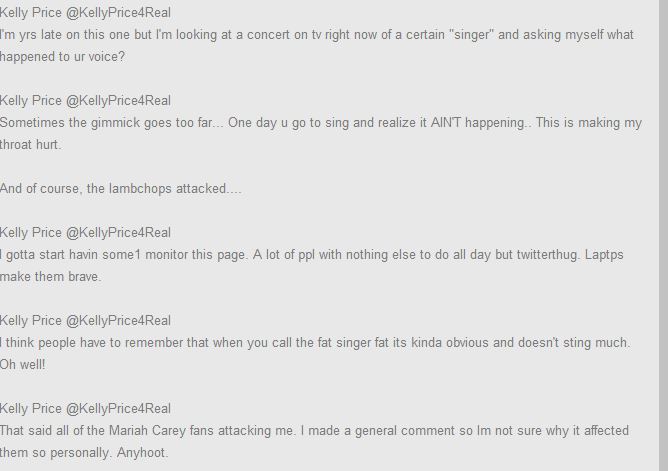Click the "lambchops attacked" line

[121, 189]
